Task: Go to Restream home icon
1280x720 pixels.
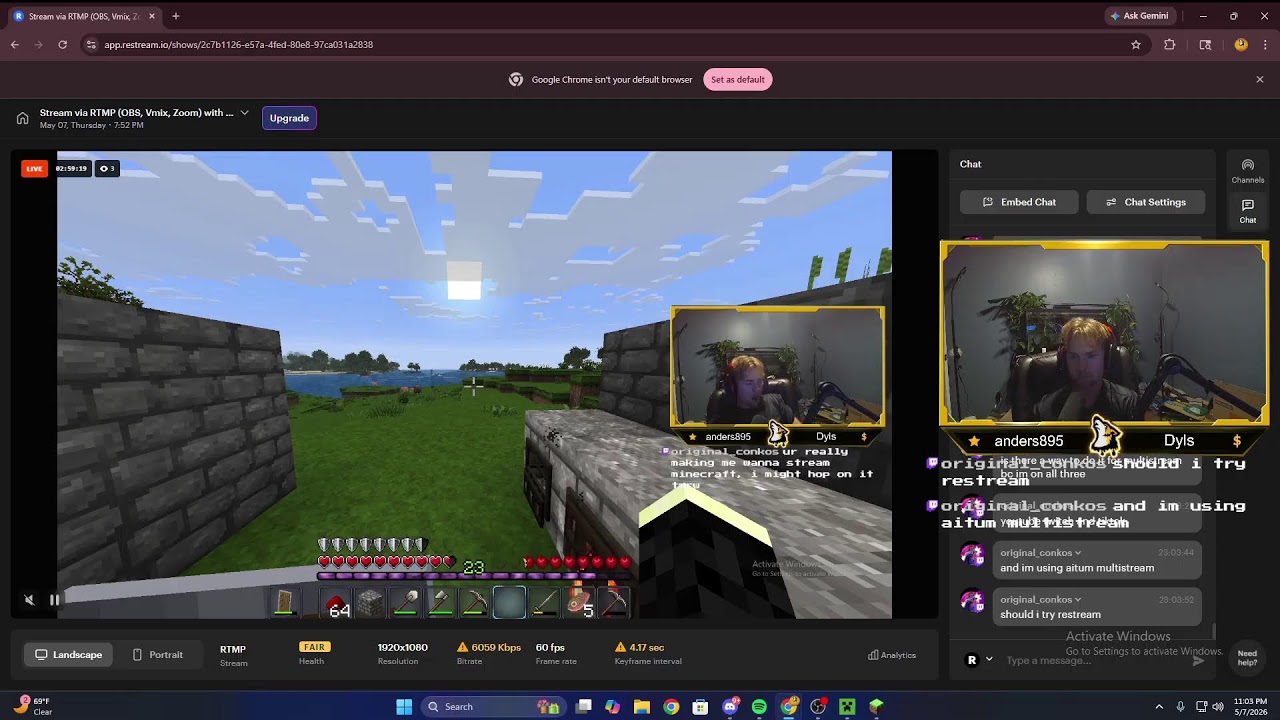Action: 22,118
